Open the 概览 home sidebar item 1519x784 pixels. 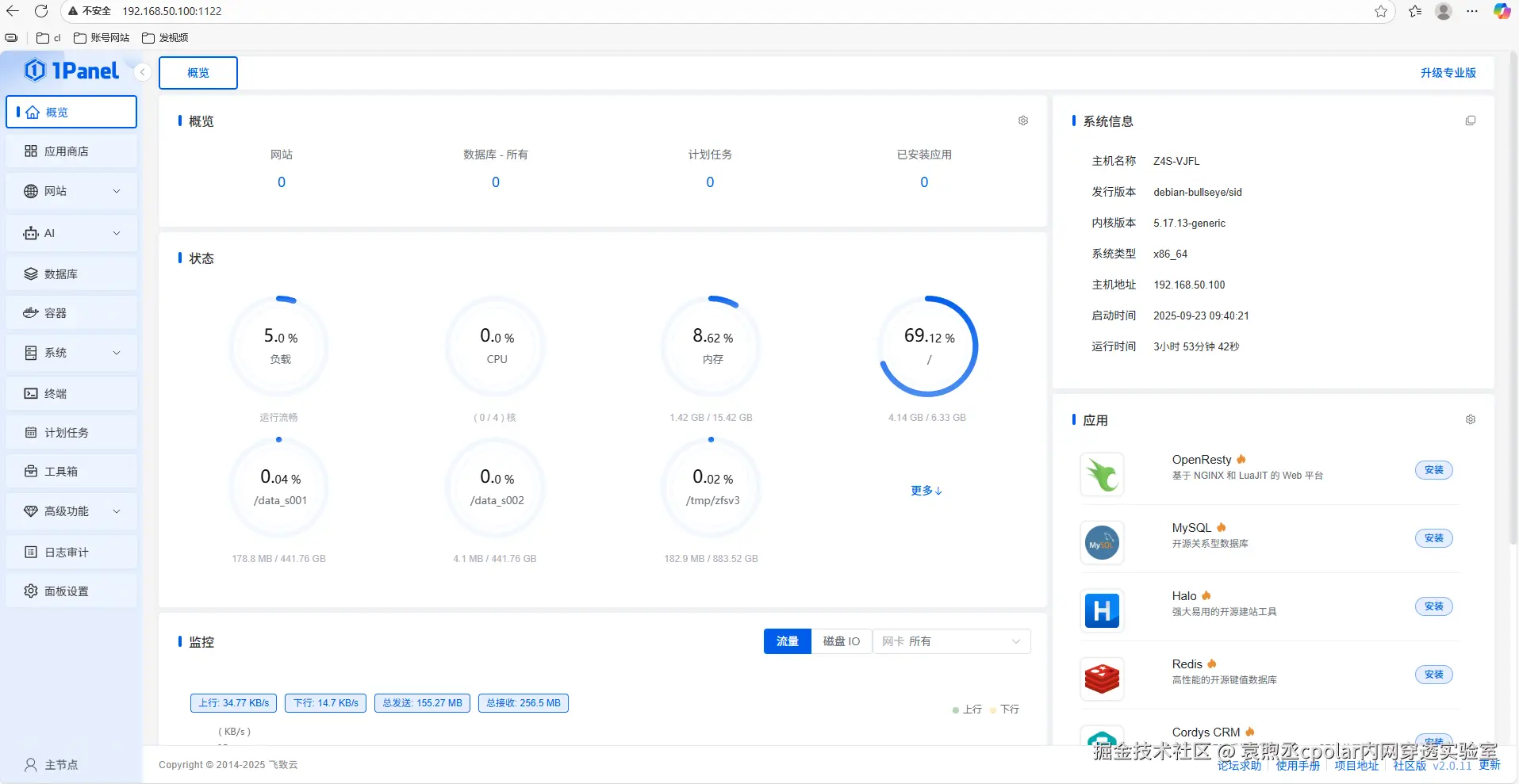click(71, 112)
